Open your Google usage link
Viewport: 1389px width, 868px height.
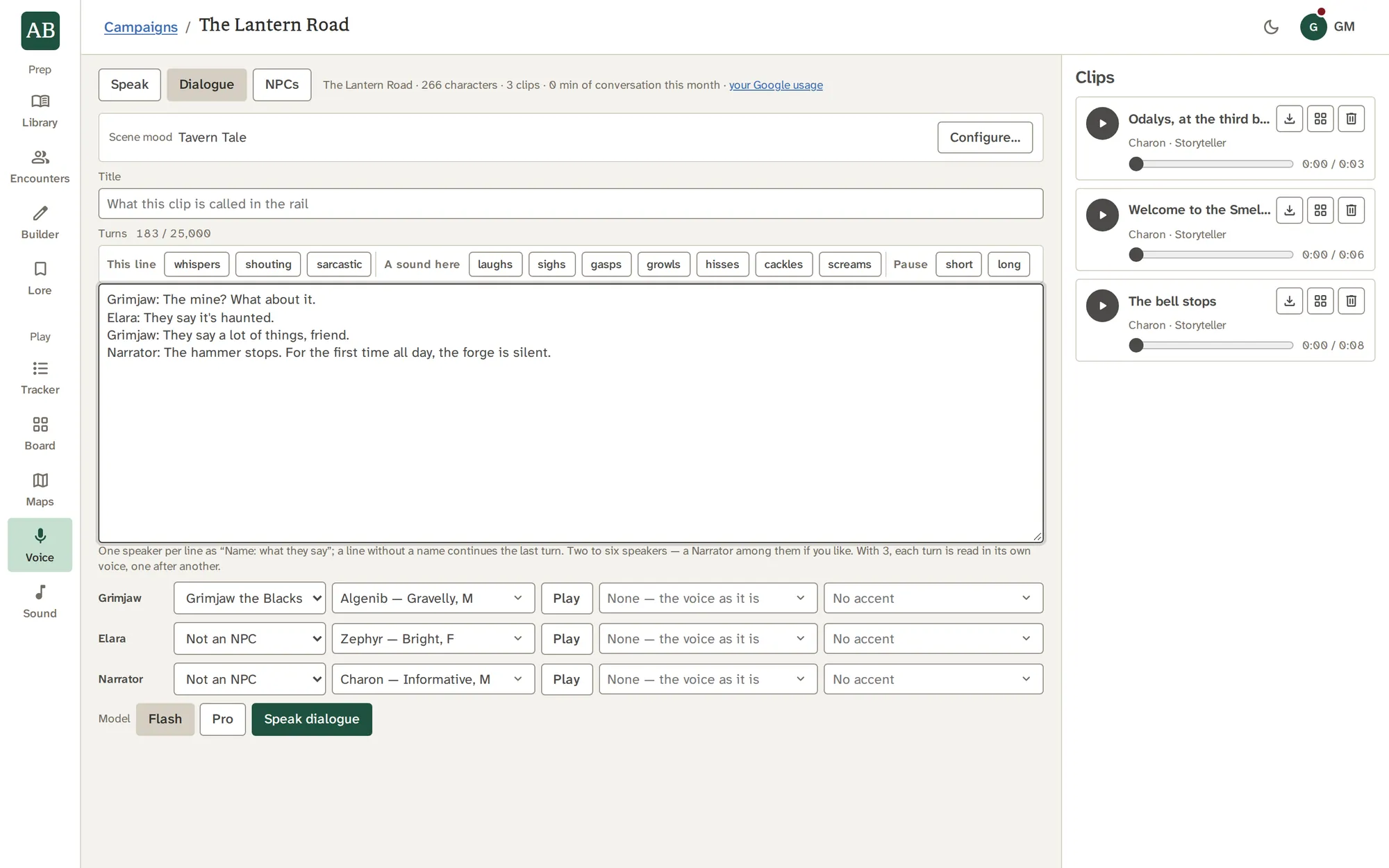(775, 85)
